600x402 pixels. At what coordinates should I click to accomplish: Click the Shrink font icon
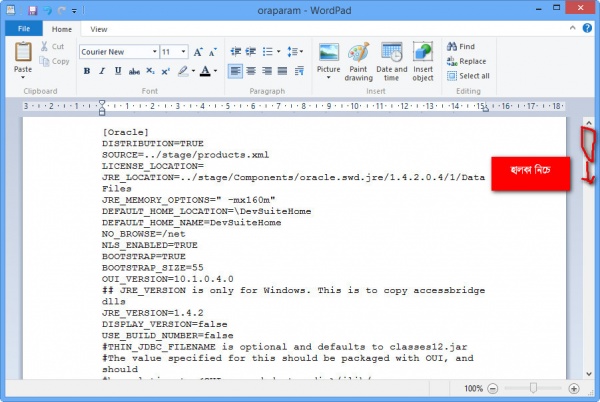click(x=212, y=52)
